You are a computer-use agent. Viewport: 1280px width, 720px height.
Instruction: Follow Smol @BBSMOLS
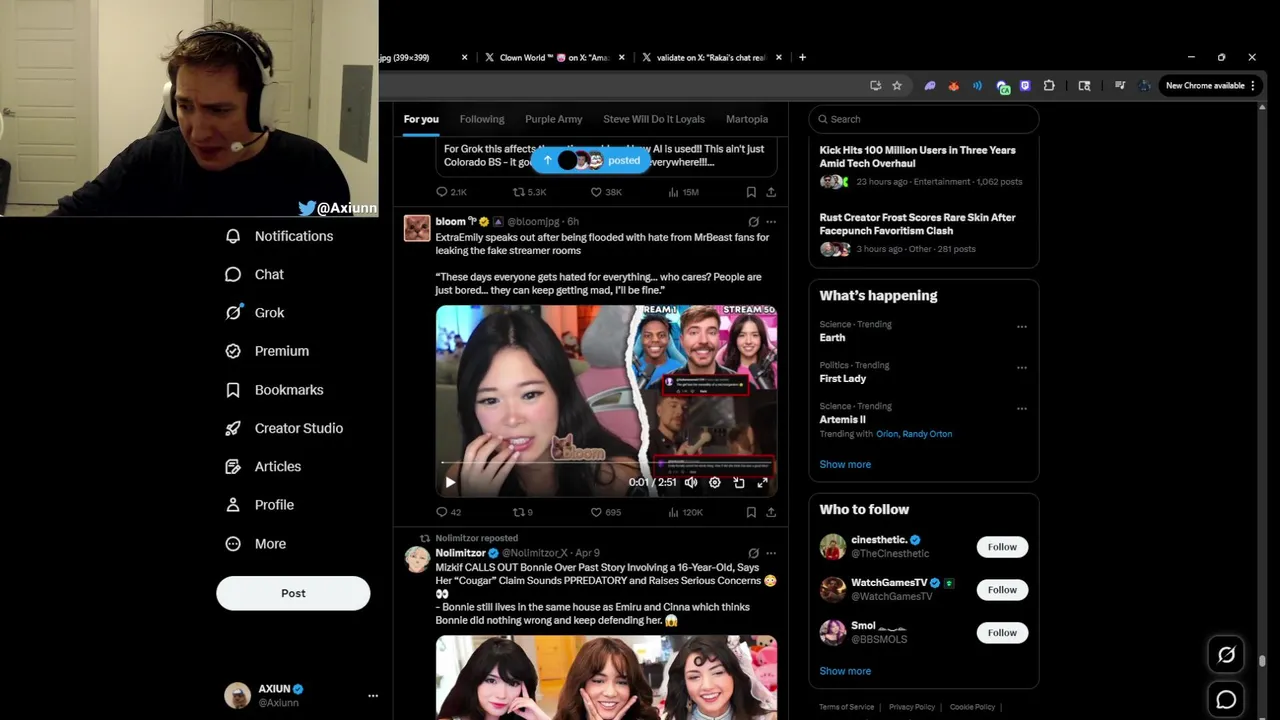pyautogui.click(x=1002, y=633)
